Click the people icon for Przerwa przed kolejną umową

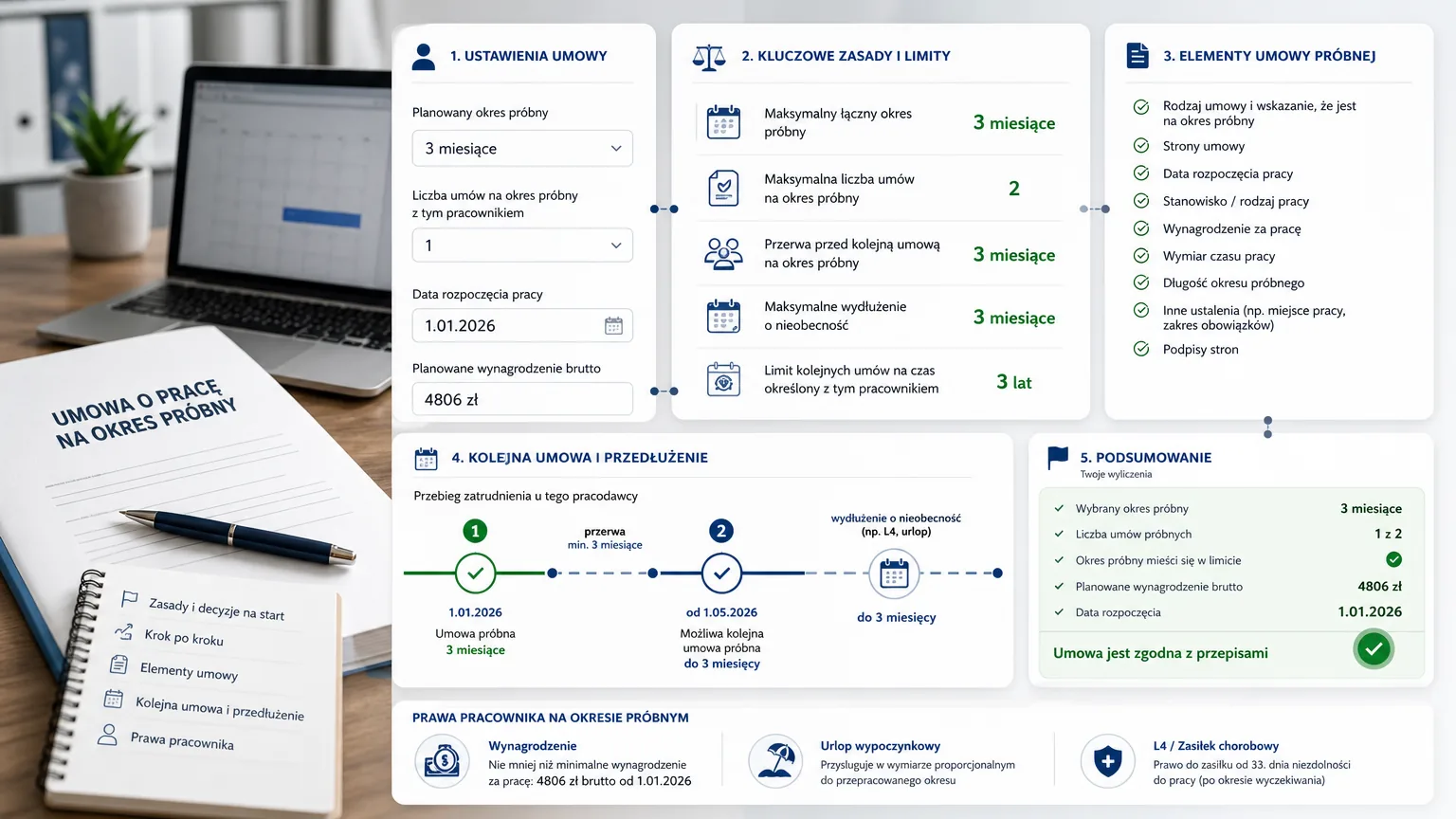(723, 253)
